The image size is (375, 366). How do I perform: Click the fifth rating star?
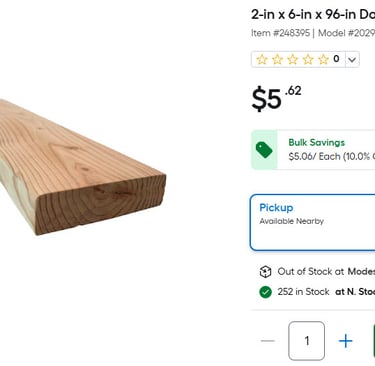pos(323,59)
